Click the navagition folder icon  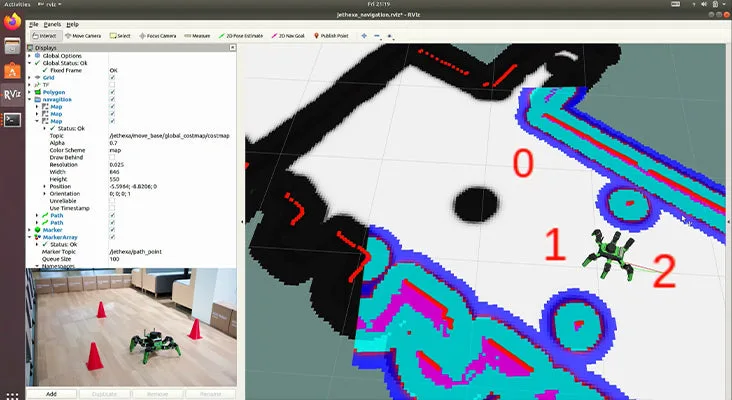point(38,99)
